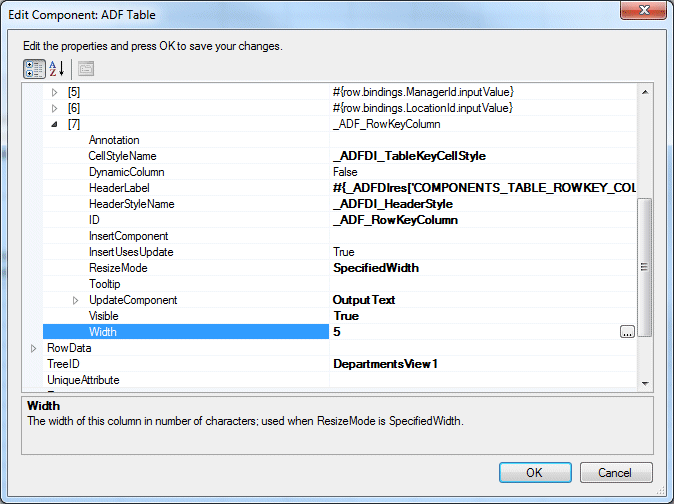The height and width of the screenshot is (504, 674).
Task: Click the LocationId.inputValue binding value
Action: [423, 108]
